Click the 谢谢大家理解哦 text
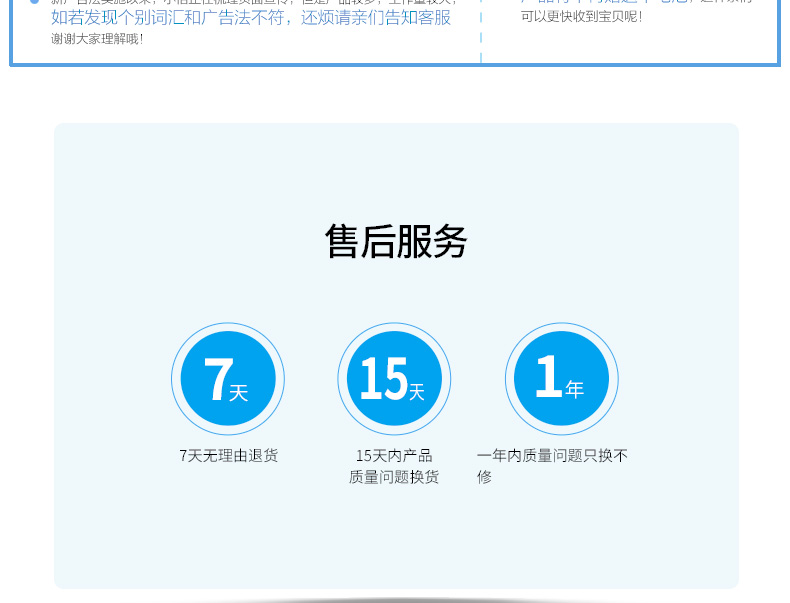This screenshot has height=603, width=790. point(98,39)
